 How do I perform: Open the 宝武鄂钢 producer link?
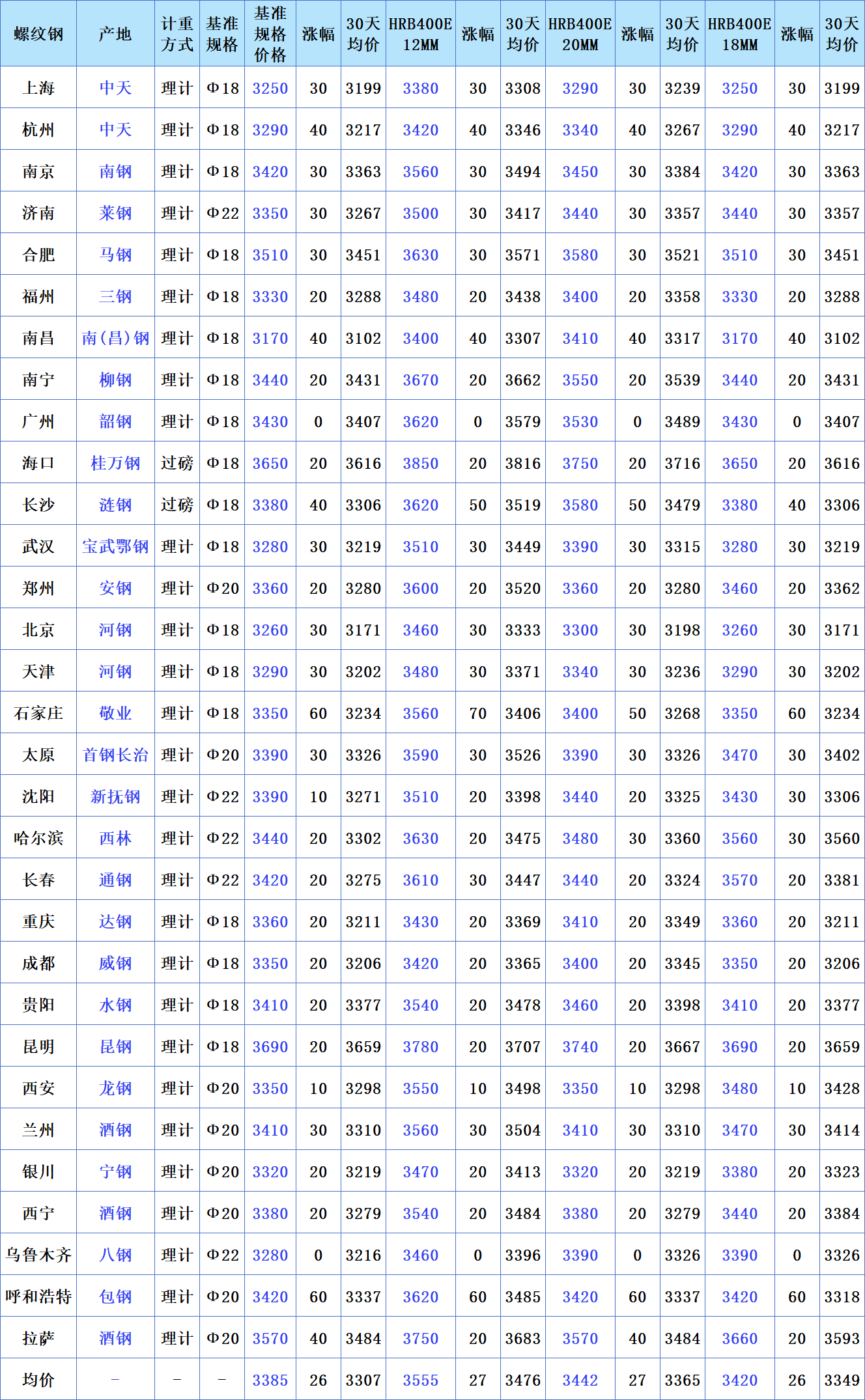click(115, 546)
